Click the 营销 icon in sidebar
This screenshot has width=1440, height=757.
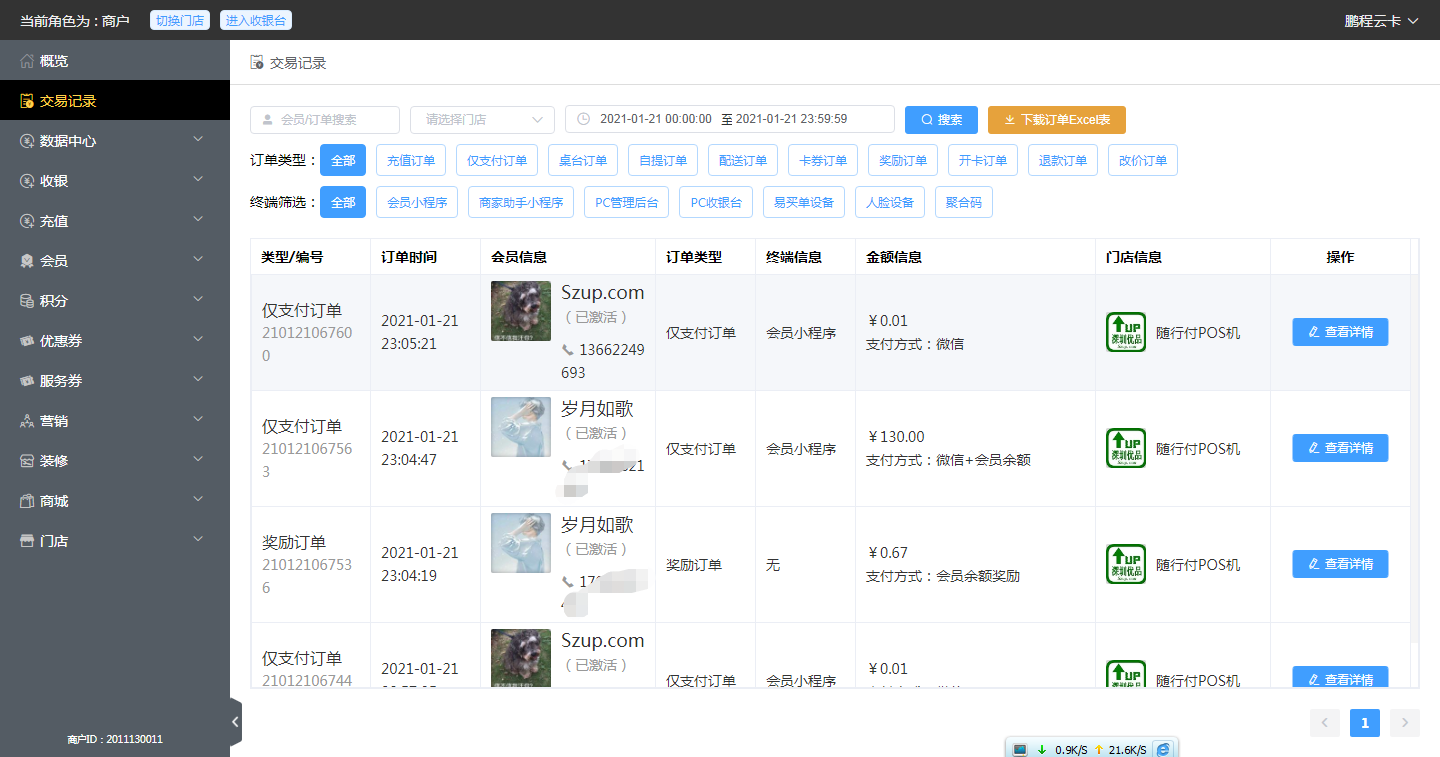click(27, 421)
